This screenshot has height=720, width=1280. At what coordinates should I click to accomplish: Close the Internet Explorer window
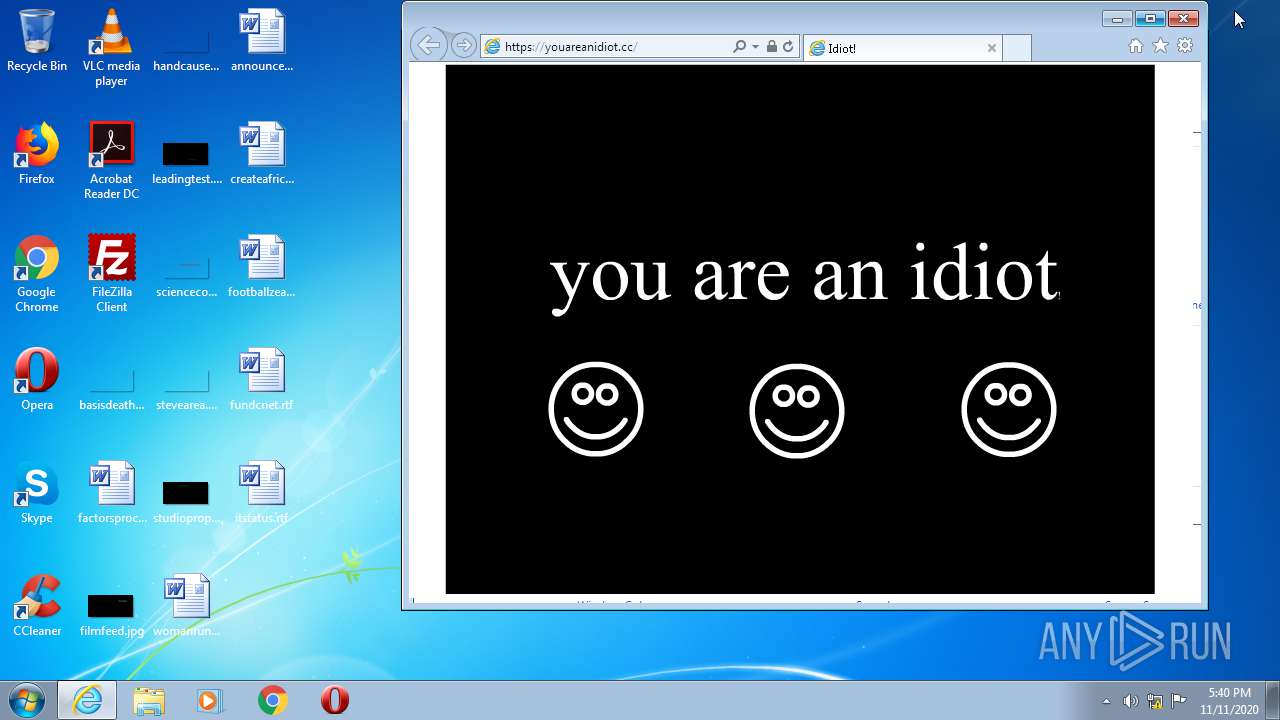point(1184,18)
